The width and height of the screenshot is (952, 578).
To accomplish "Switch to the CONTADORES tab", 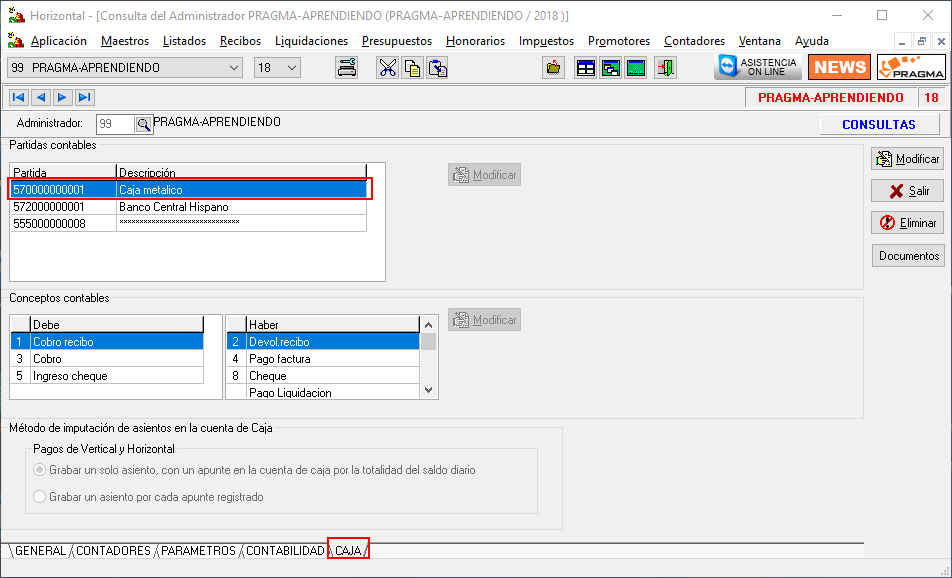I will pos(114,551).
